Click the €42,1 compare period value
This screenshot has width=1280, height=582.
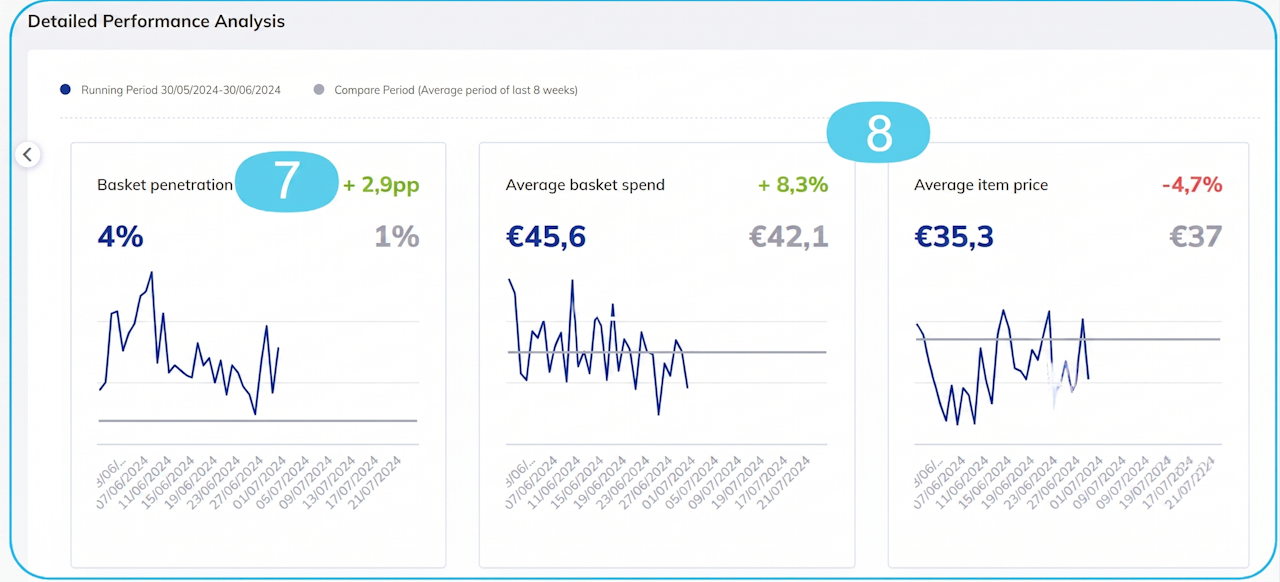click(x=789, y=237)
